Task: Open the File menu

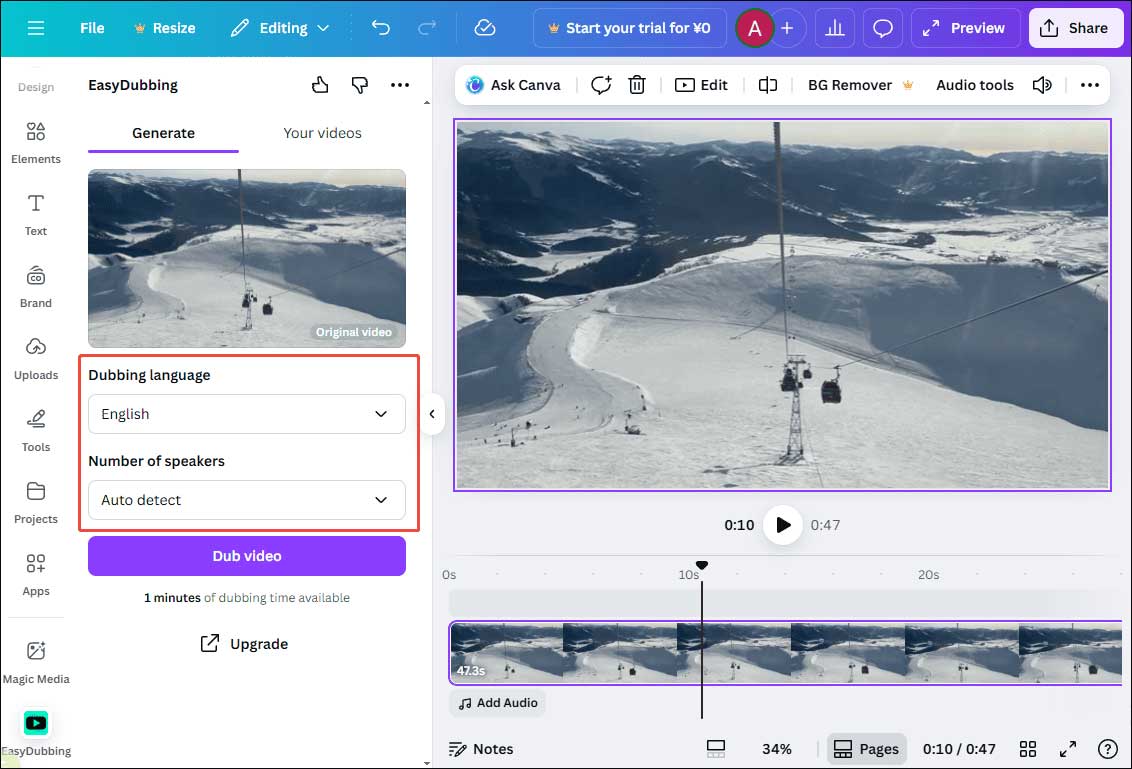Action: [91, 28]
